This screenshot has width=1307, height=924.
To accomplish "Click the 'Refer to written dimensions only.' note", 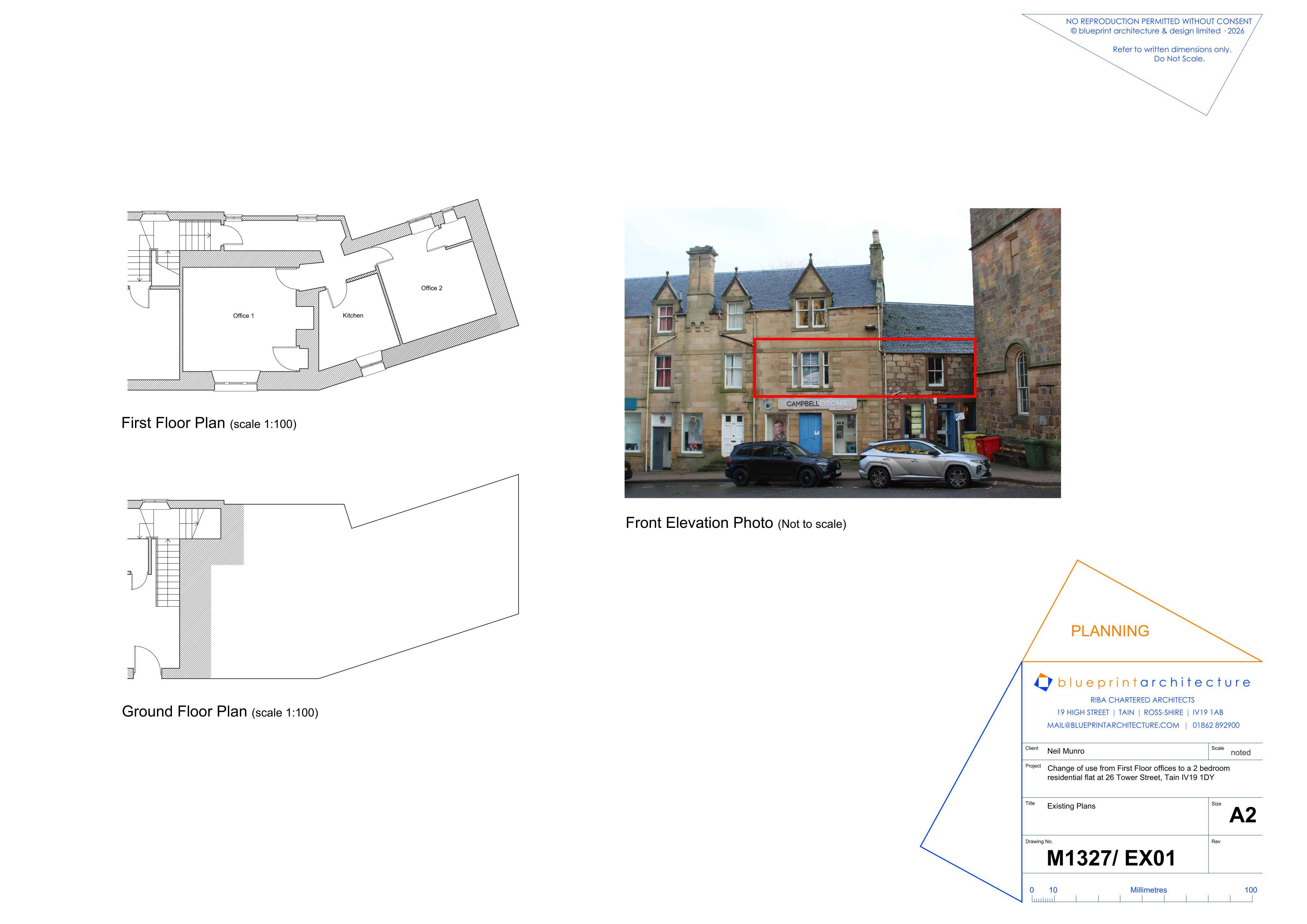I will pyautogui.click(x=1172, y=49).
